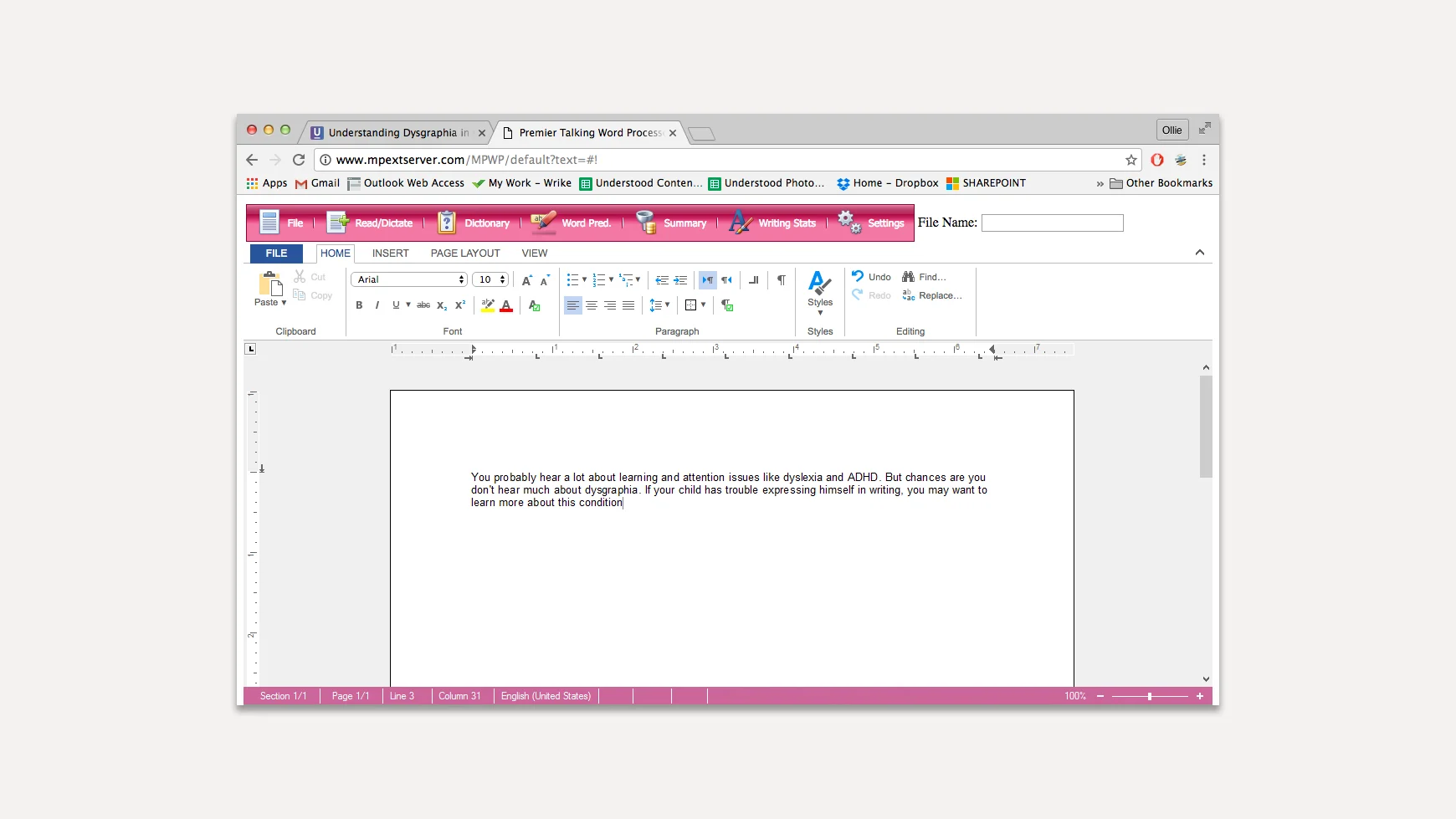The width and height of the screenshot is (1456, 819).
Task: Click the Paste clipboard icon
Action: pos(270,284)
